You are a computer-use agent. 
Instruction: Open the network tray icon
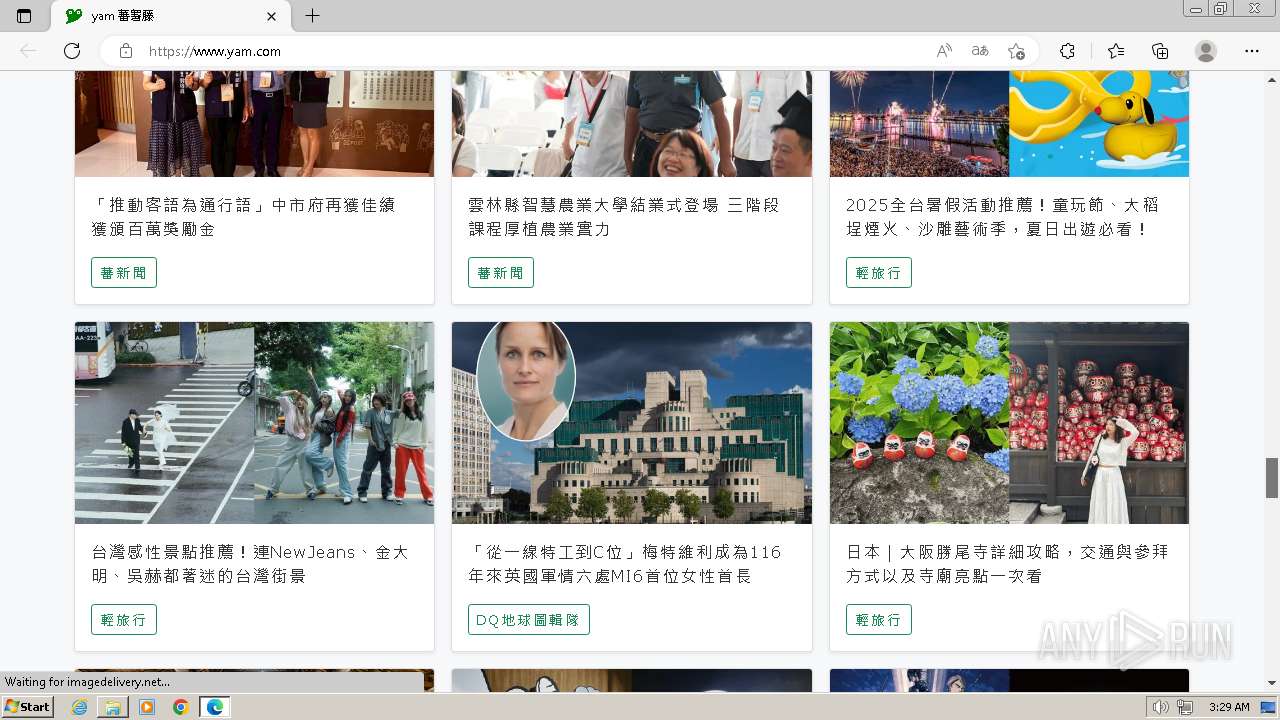(x=1185, y=707)
